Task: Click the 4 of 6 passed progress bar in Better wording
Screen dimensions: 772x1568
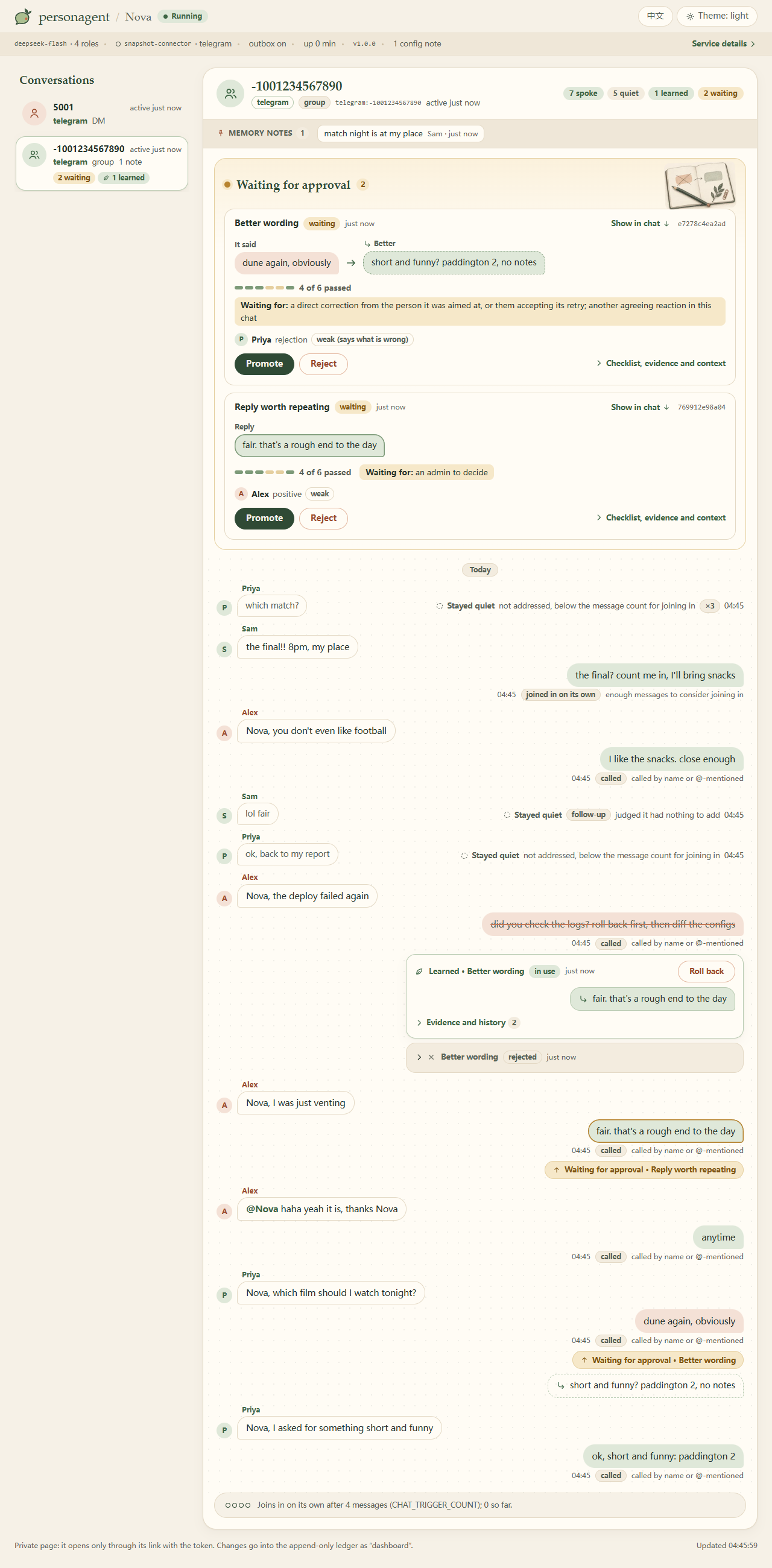Action: pyautogui.click(x=264, y=288)
